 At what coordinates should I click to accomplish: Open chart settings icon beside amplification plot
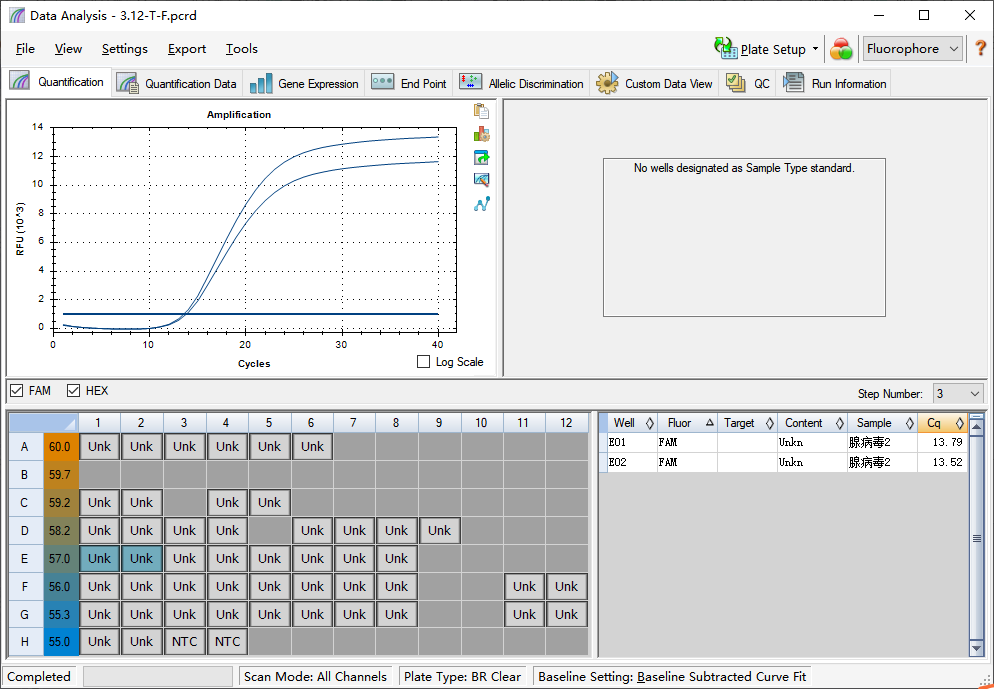pos(481,134)
